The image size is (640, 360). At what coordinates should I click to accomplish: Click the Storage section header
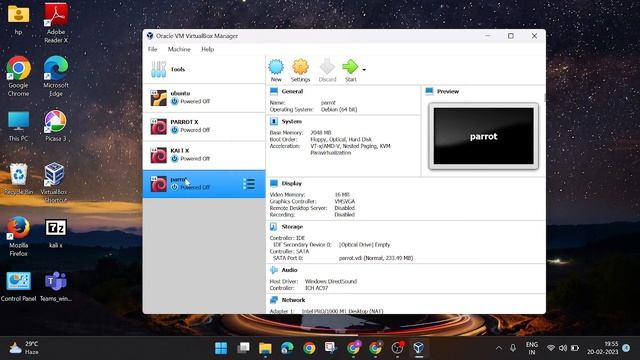pos(292,227)
